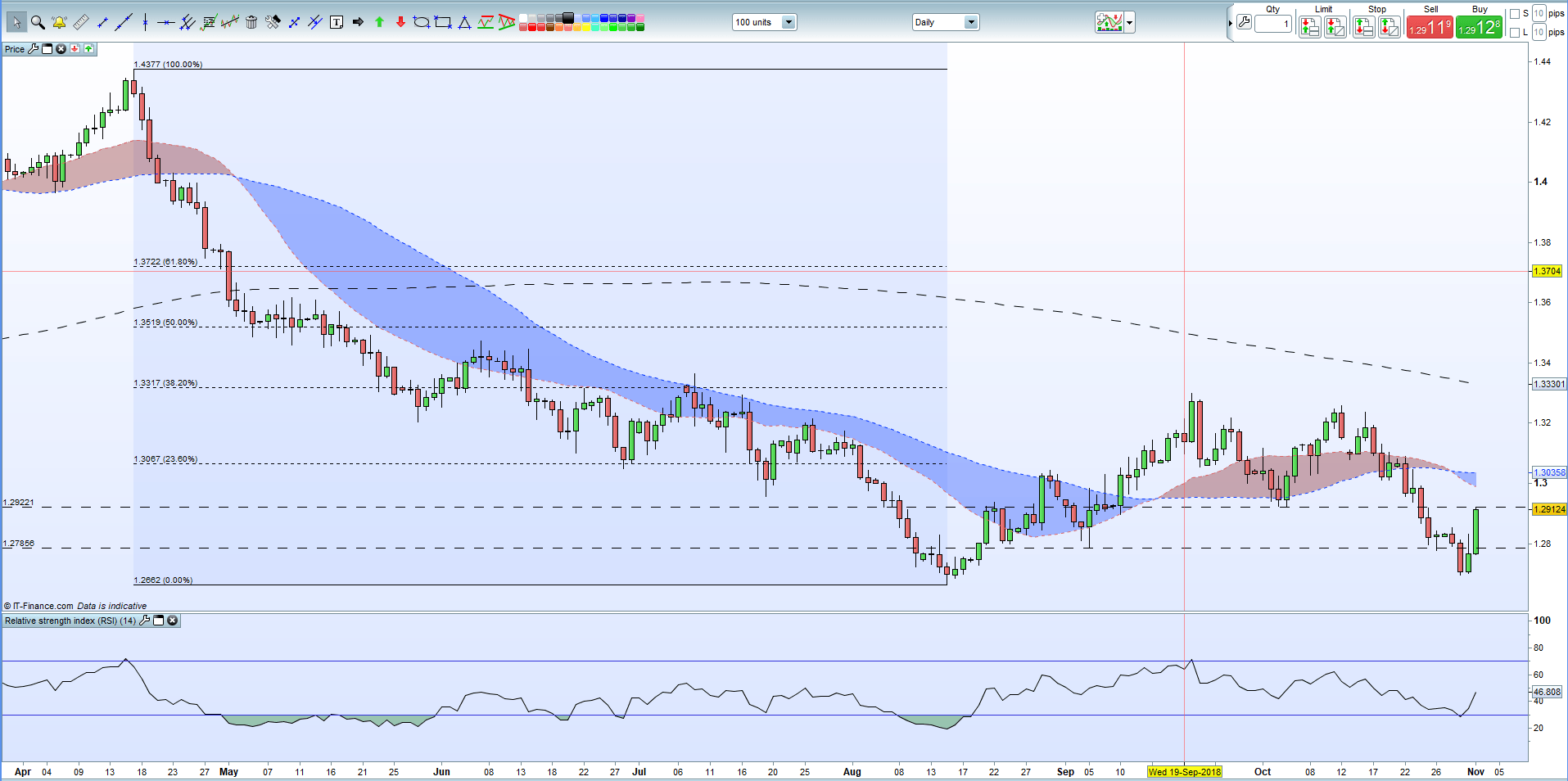
Task: Insert a green up arrow marker
Action: pos(379,22)
